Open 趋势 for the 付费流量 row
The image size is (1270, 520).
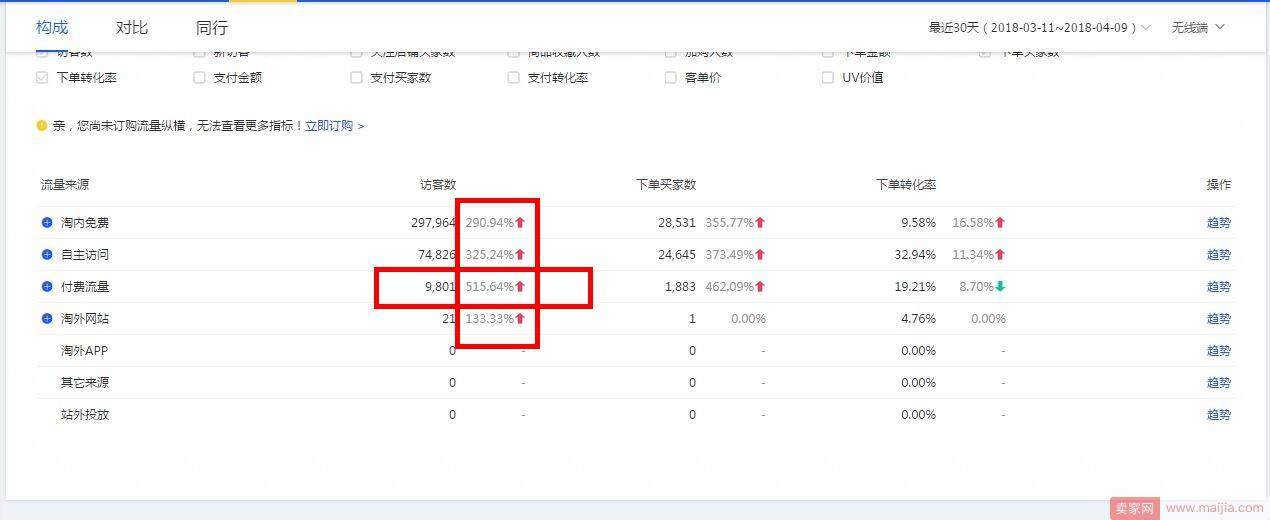click(1218, 287)
